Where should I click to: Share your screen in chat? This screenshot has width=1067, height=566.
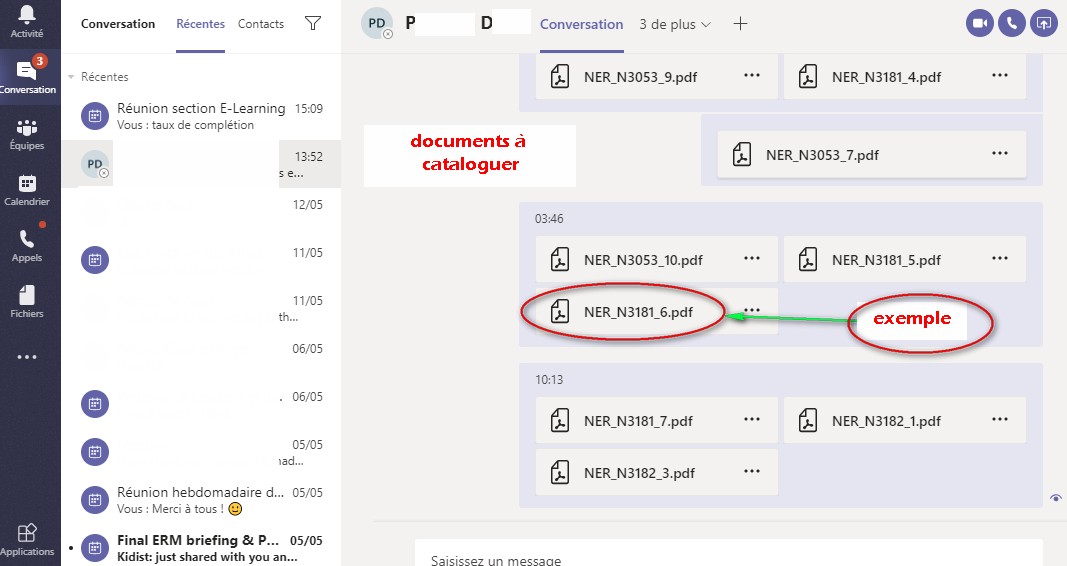(1044, 24)
